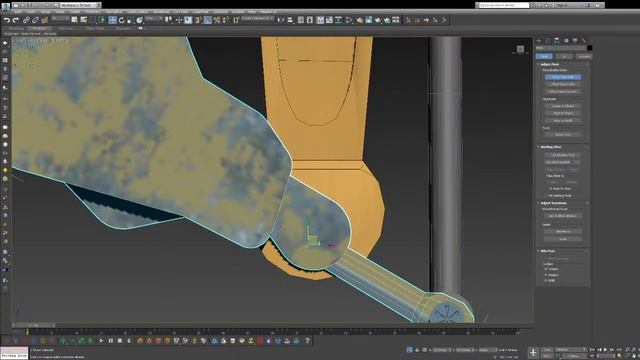Toggle second Skin Pose enabled checkbox
Screen dimensions: 640x360
point(546,275)
